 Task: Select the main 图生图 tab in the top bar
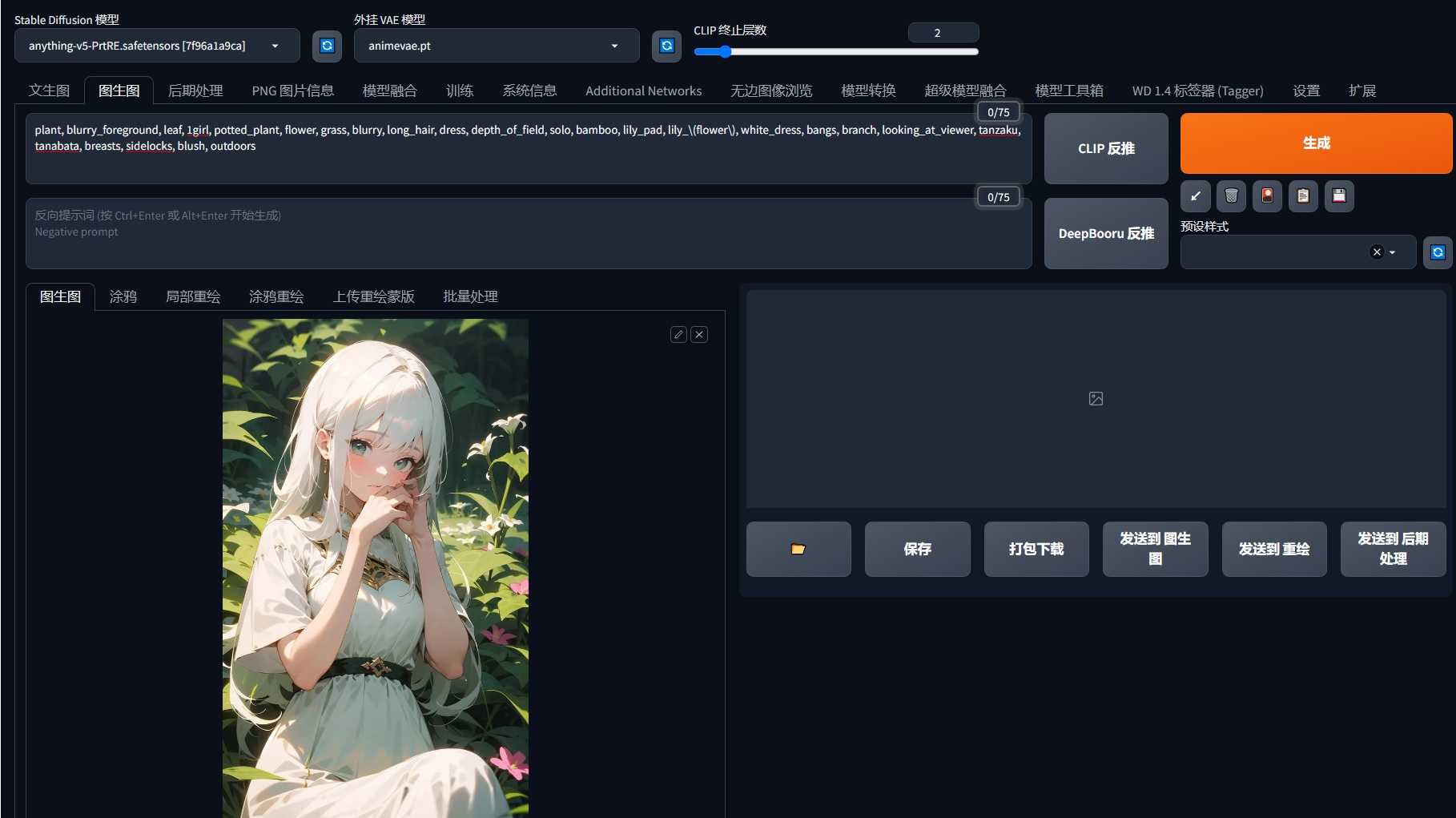tap(119, 91)
